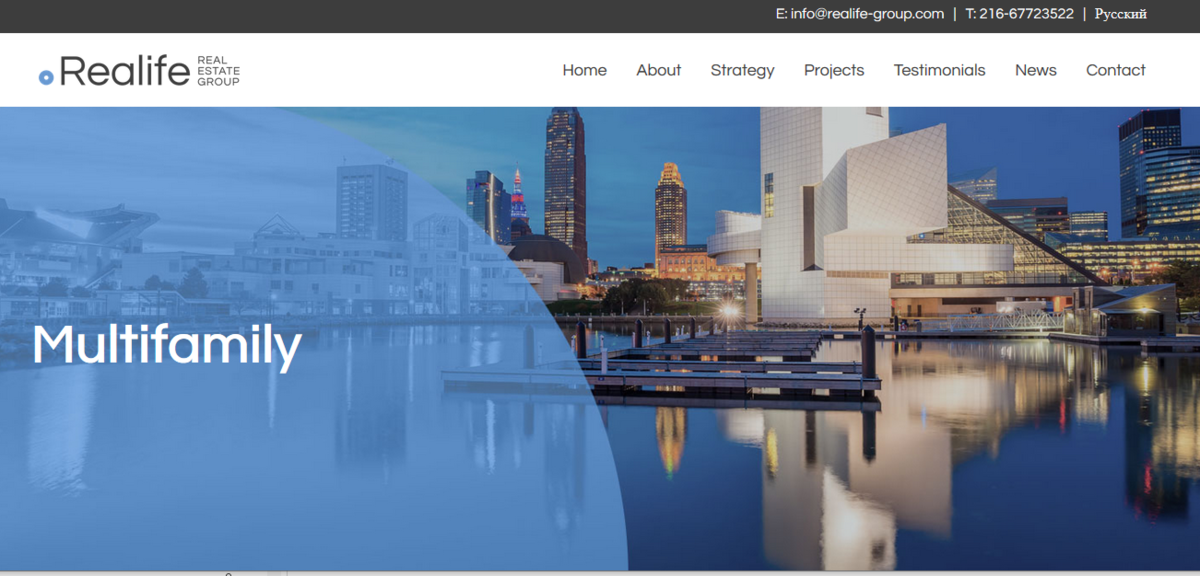
Task: Select Projects in the navigation bar
Action: 834,70
